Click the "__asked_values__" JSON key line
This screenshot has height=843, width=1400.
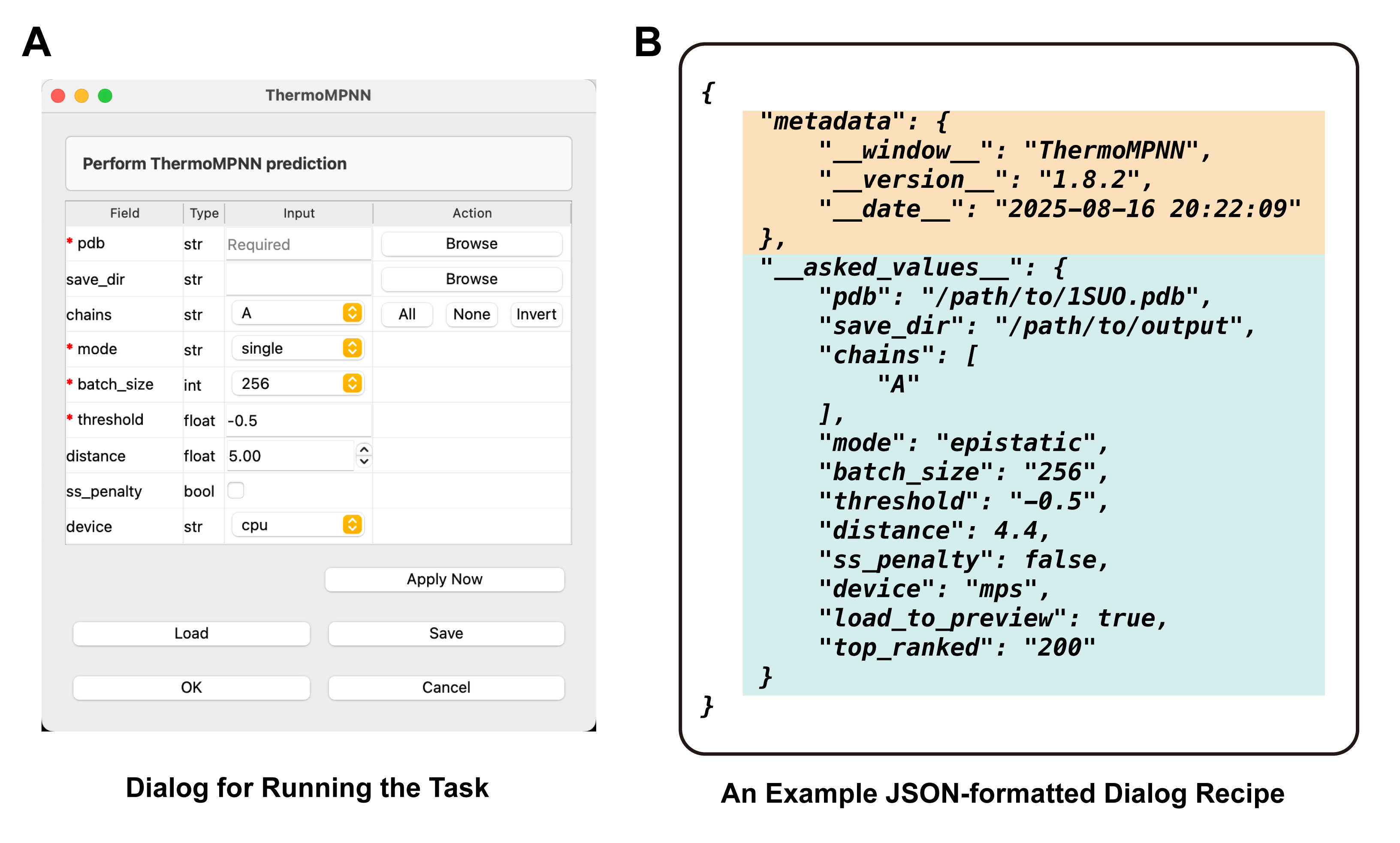point(913,268)
